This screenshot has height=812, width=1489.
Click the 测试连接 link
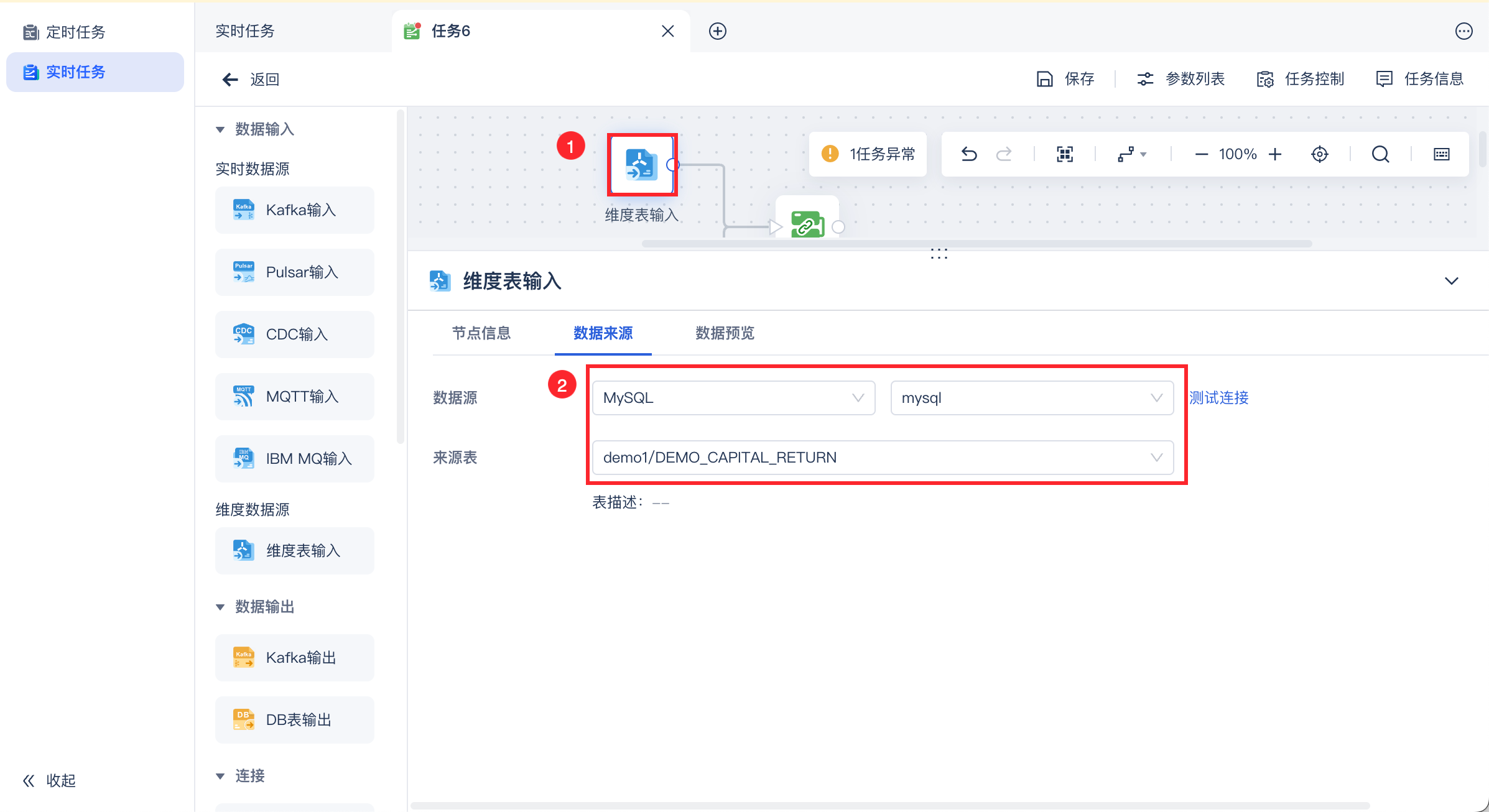(x=1218, y=398)
